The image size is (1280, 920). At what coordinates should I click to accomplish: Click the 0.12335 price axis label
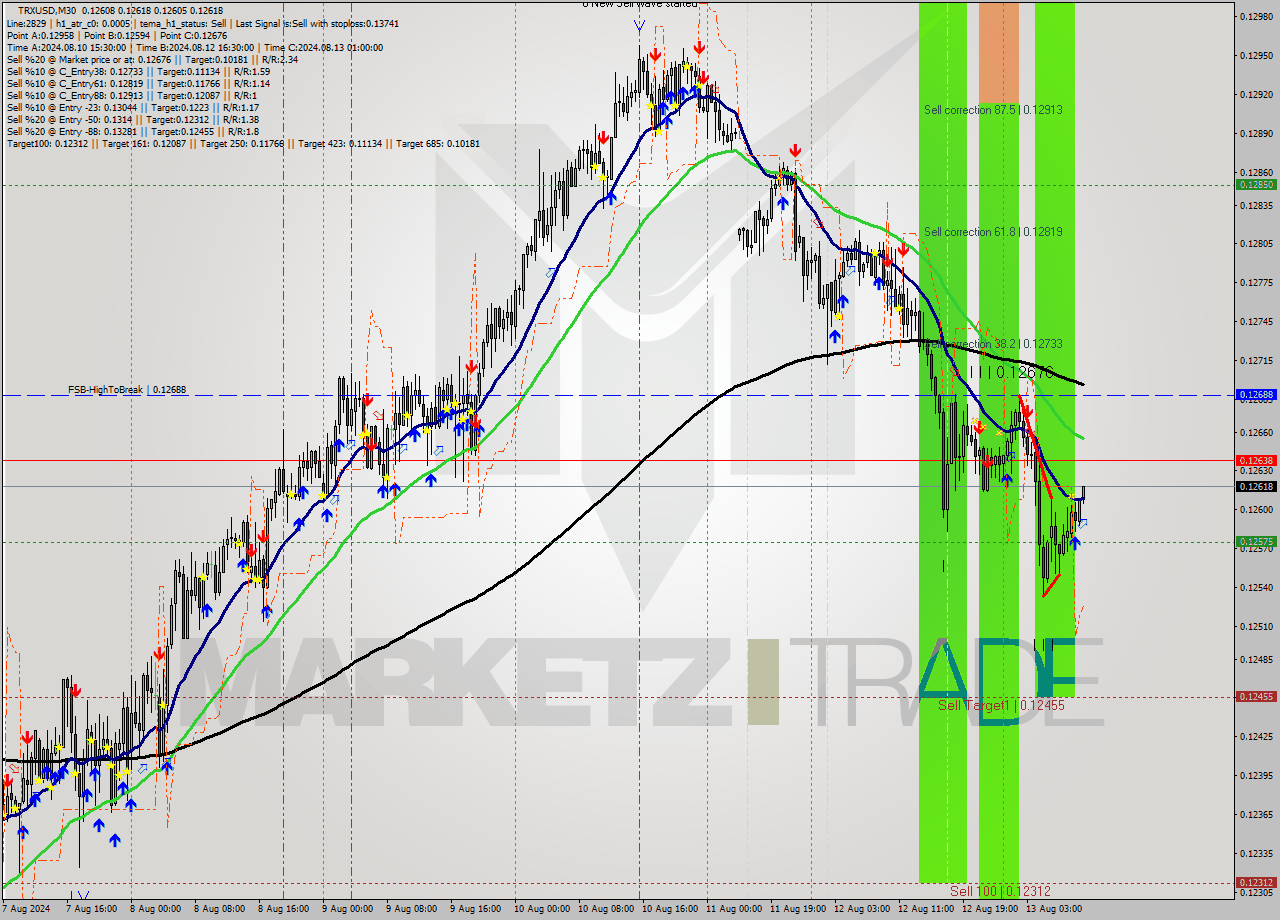click(1256, 854)
